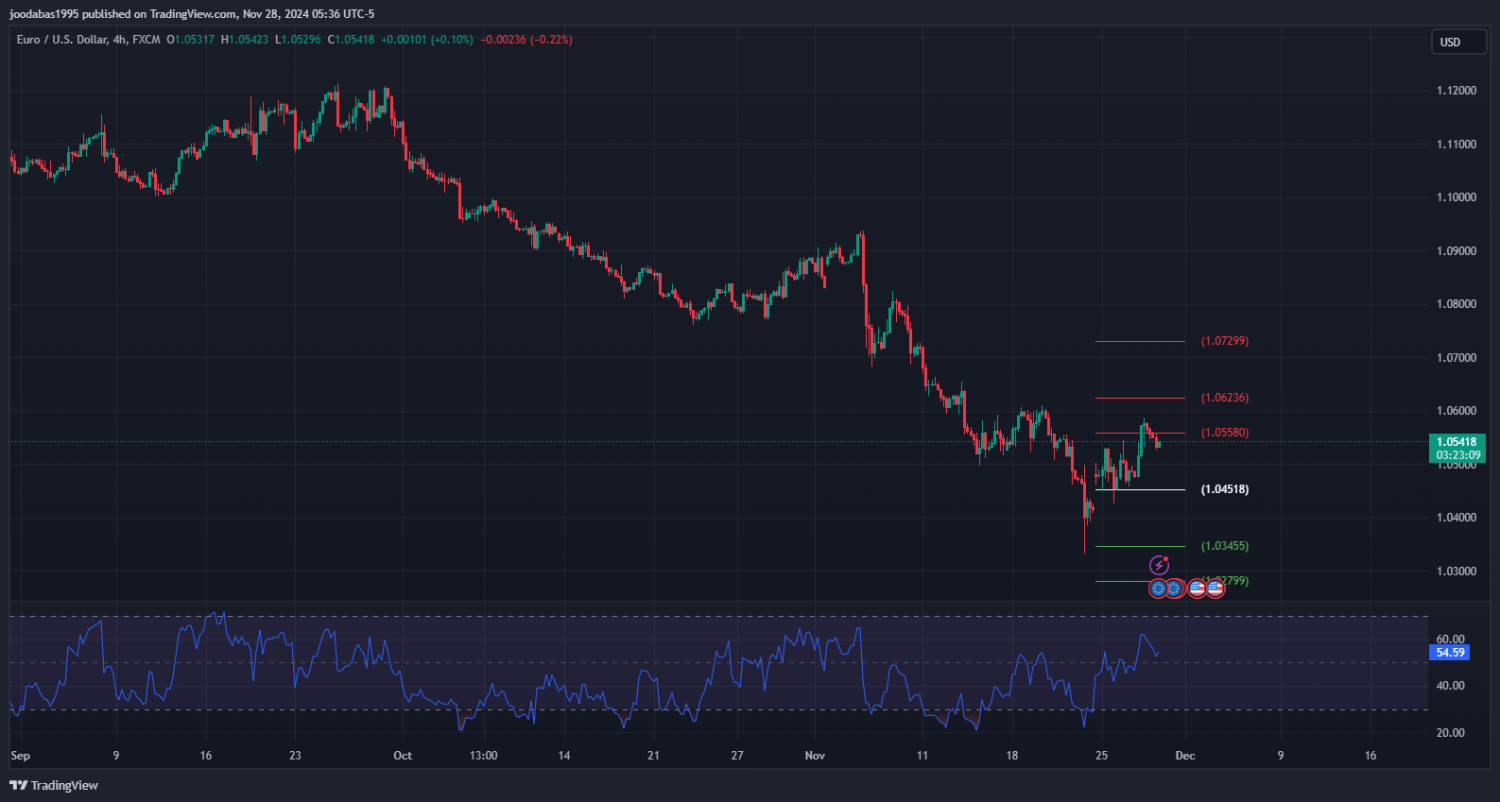Click the green change value +0.00101 (+0.10%)
This screenshot has width=1500, height=802.
428,40
